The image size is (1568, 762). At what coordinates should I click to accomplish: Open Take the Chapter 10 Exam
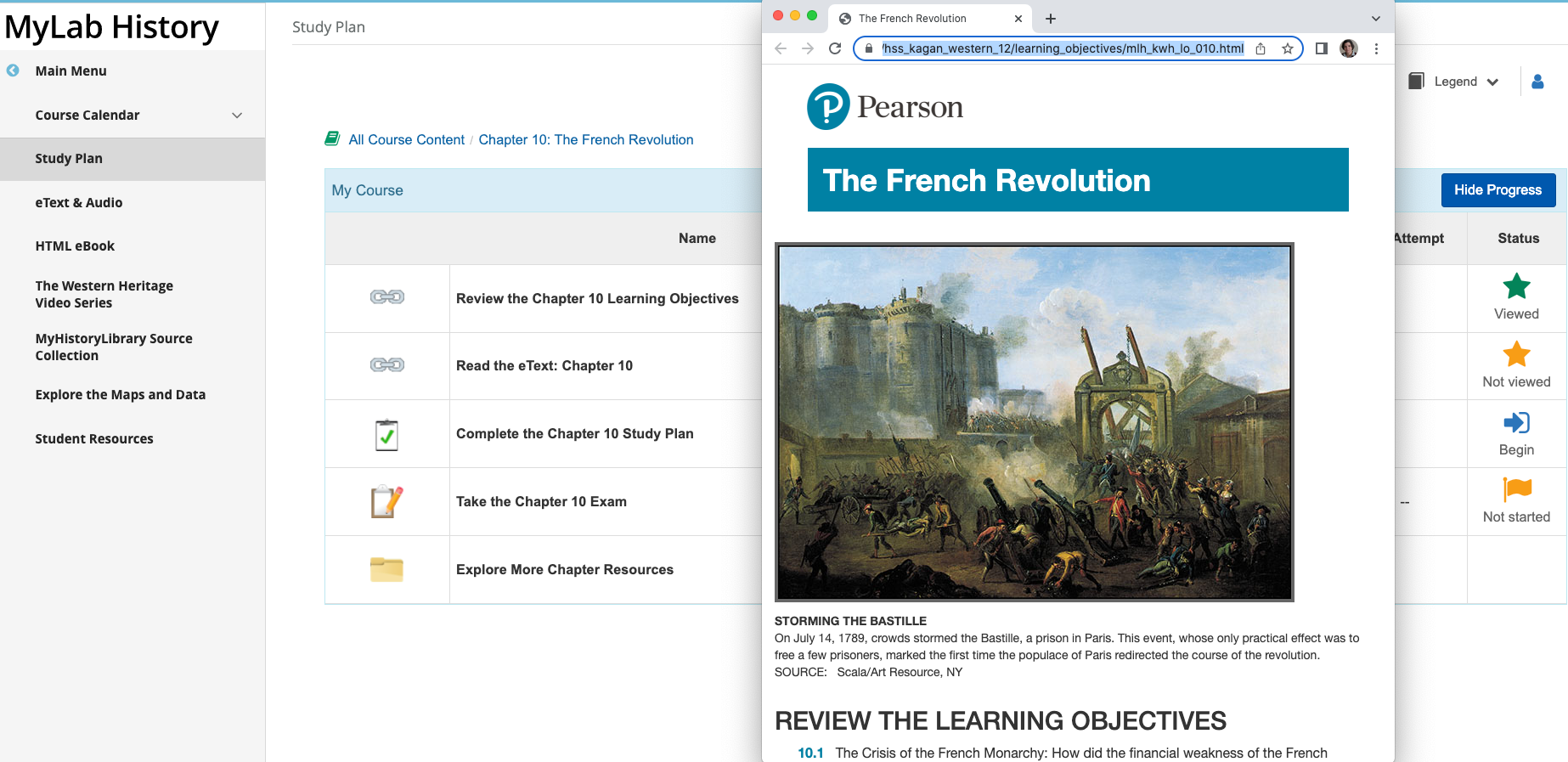click(x=541, y=501)
